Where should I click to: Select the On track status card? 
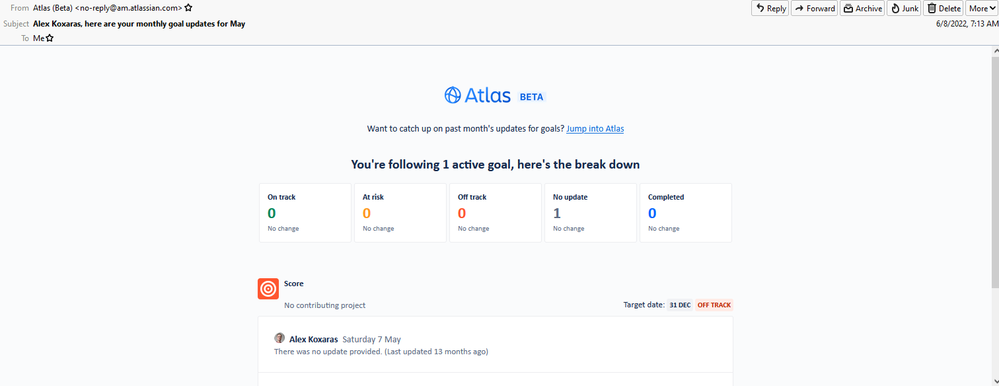point(305,213)
